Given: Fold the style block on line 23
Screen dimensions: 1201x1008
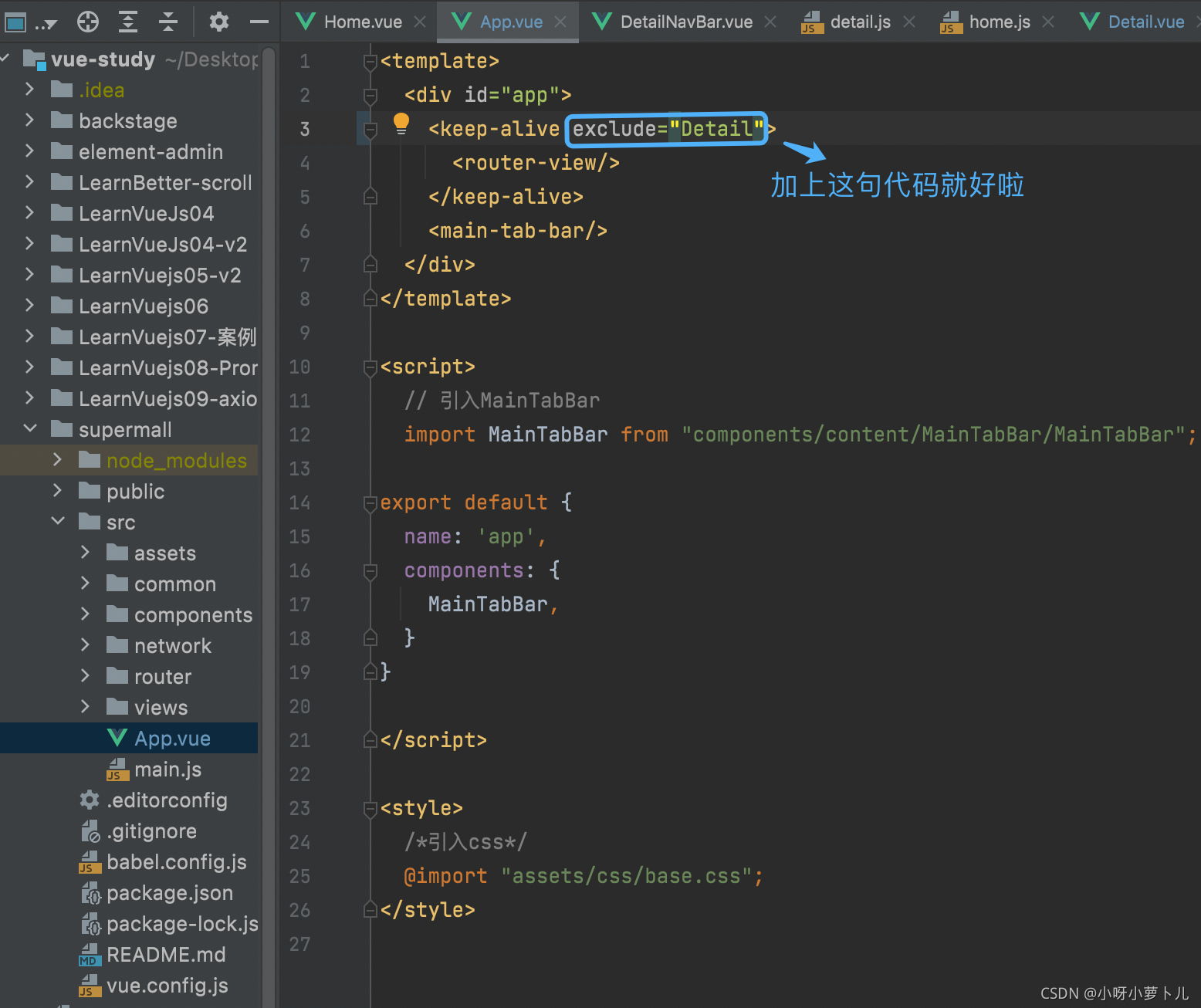Looking at the screenshot, I should pyautogui.click(x=370, y=809).
